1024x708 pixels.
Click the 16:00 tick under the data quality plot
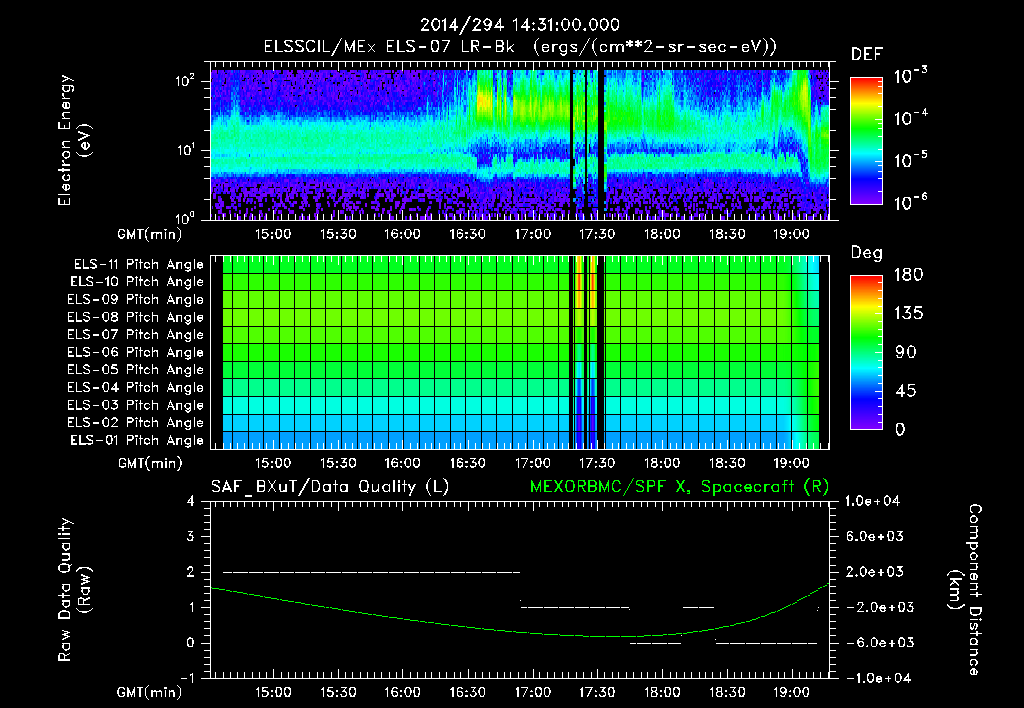pyautogui.click(x=402, y=692)
